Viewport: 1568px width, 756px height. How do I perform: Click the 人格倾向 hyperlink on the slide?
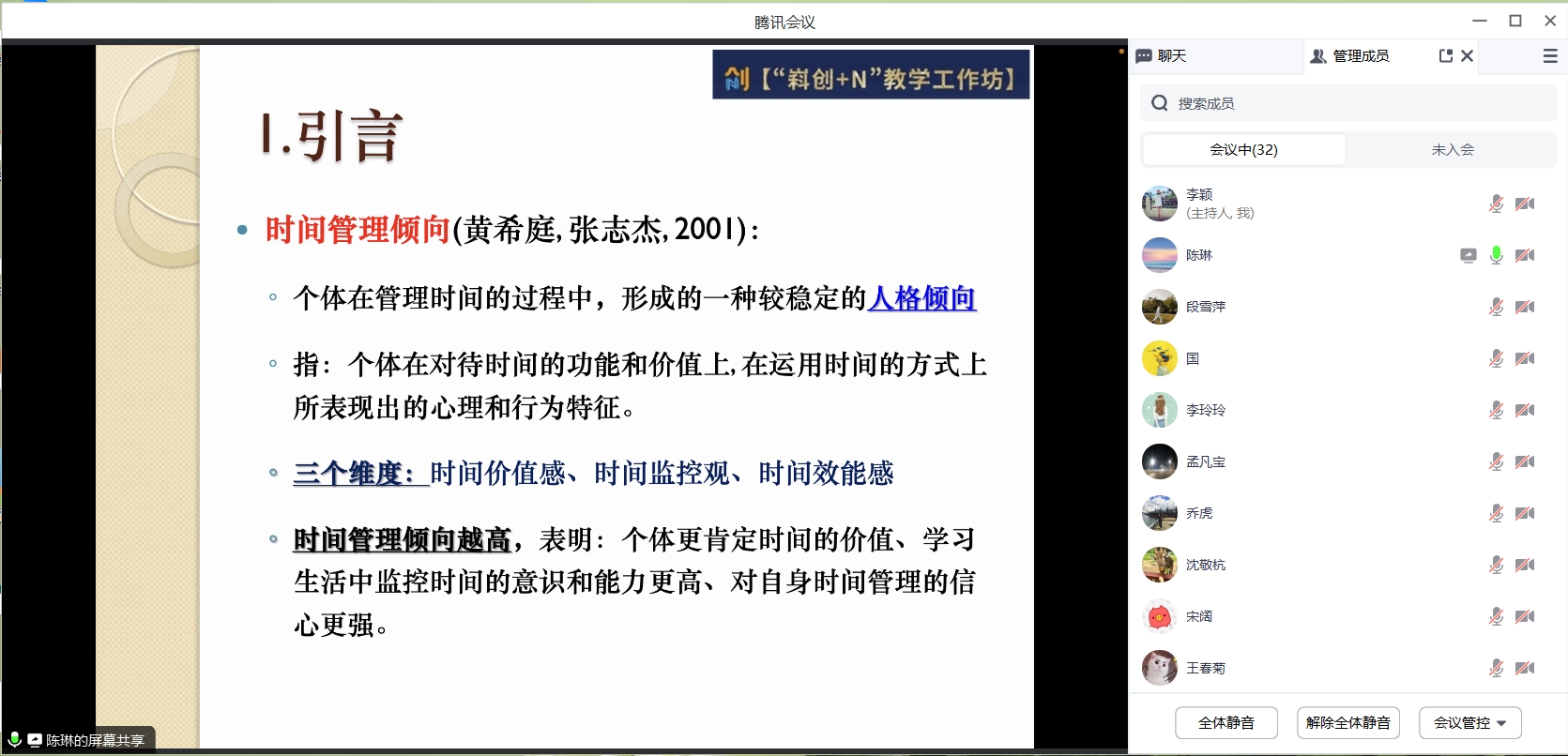[x=922, y=298]
